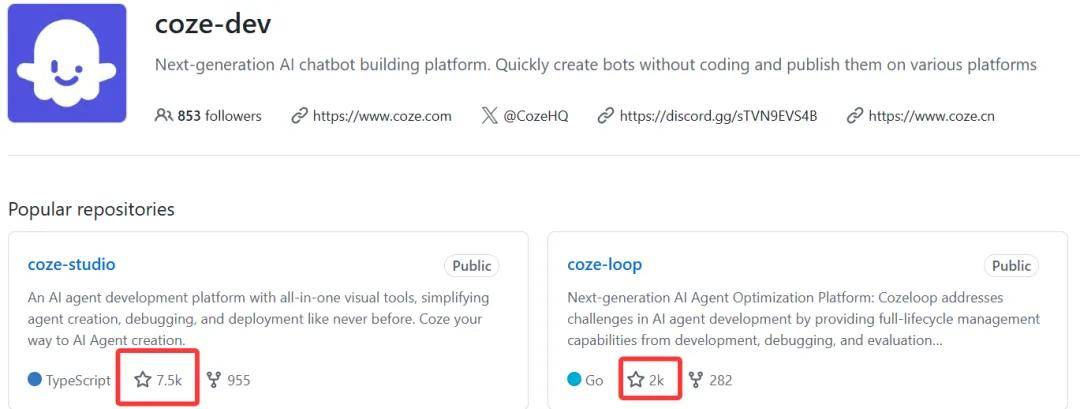Open the coze-loop repository
Screen dimensions: 1080x409
click(x=604, y=265)
